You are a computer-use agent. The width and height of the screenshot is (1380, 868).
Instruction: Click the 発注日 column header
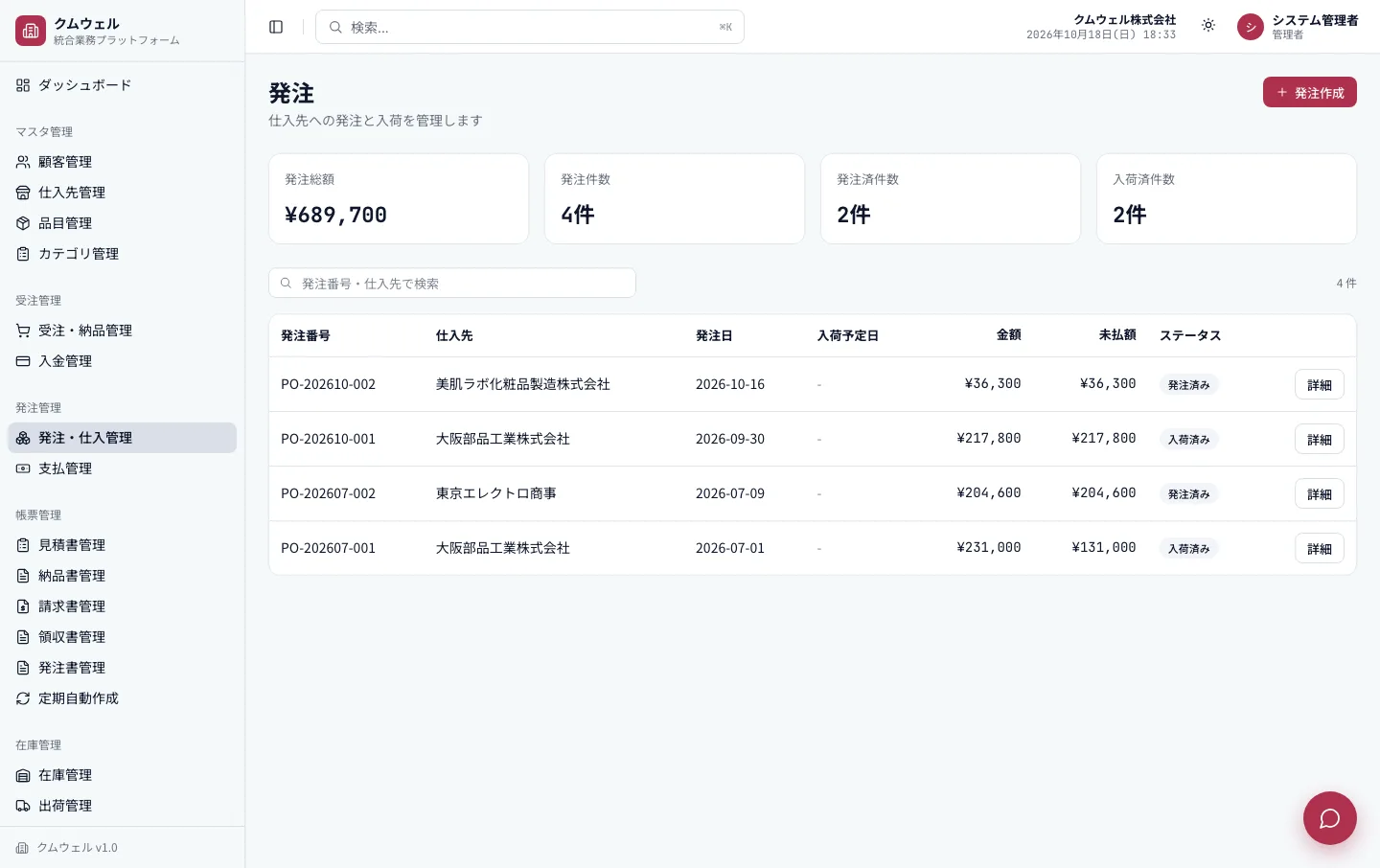click(714, 335)
